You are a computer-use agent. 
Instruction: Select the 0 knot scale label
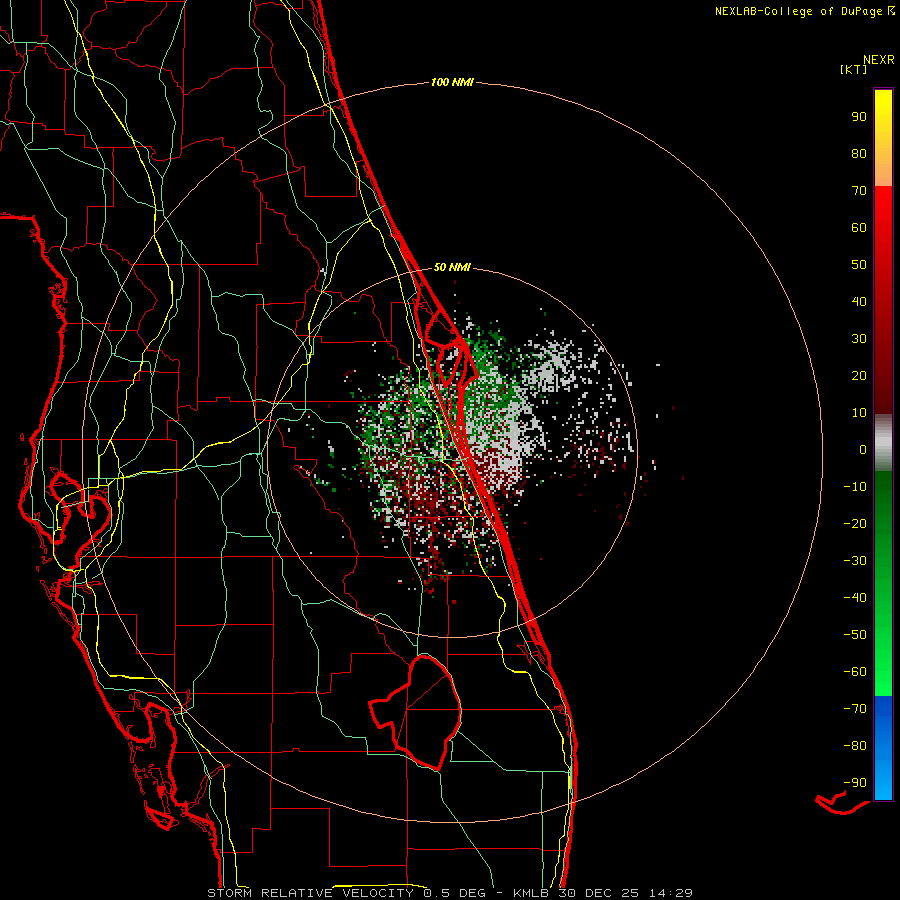(863, 450)
